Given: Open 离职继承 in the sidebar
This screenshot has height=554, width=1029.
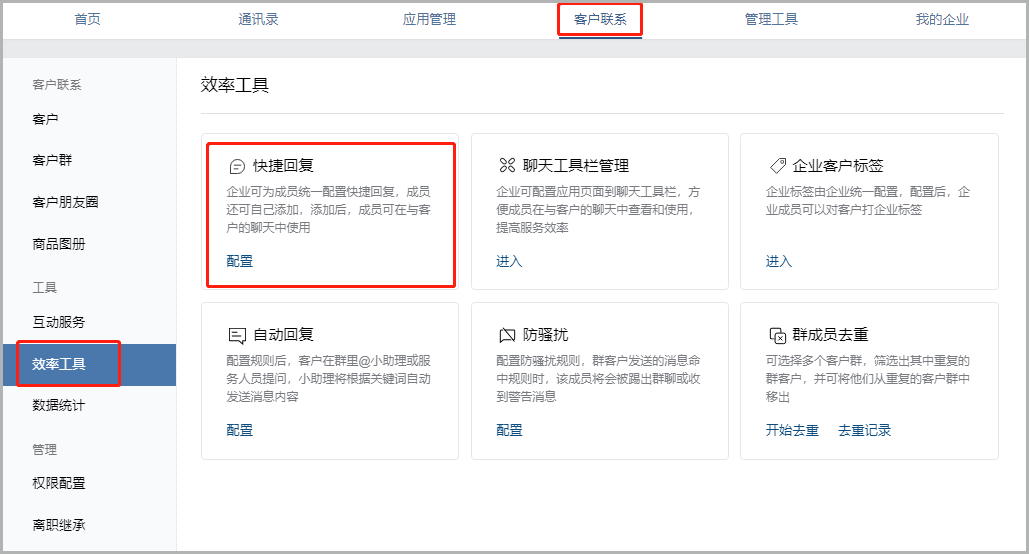Looking at the screenshot, I should coord(59,525).
